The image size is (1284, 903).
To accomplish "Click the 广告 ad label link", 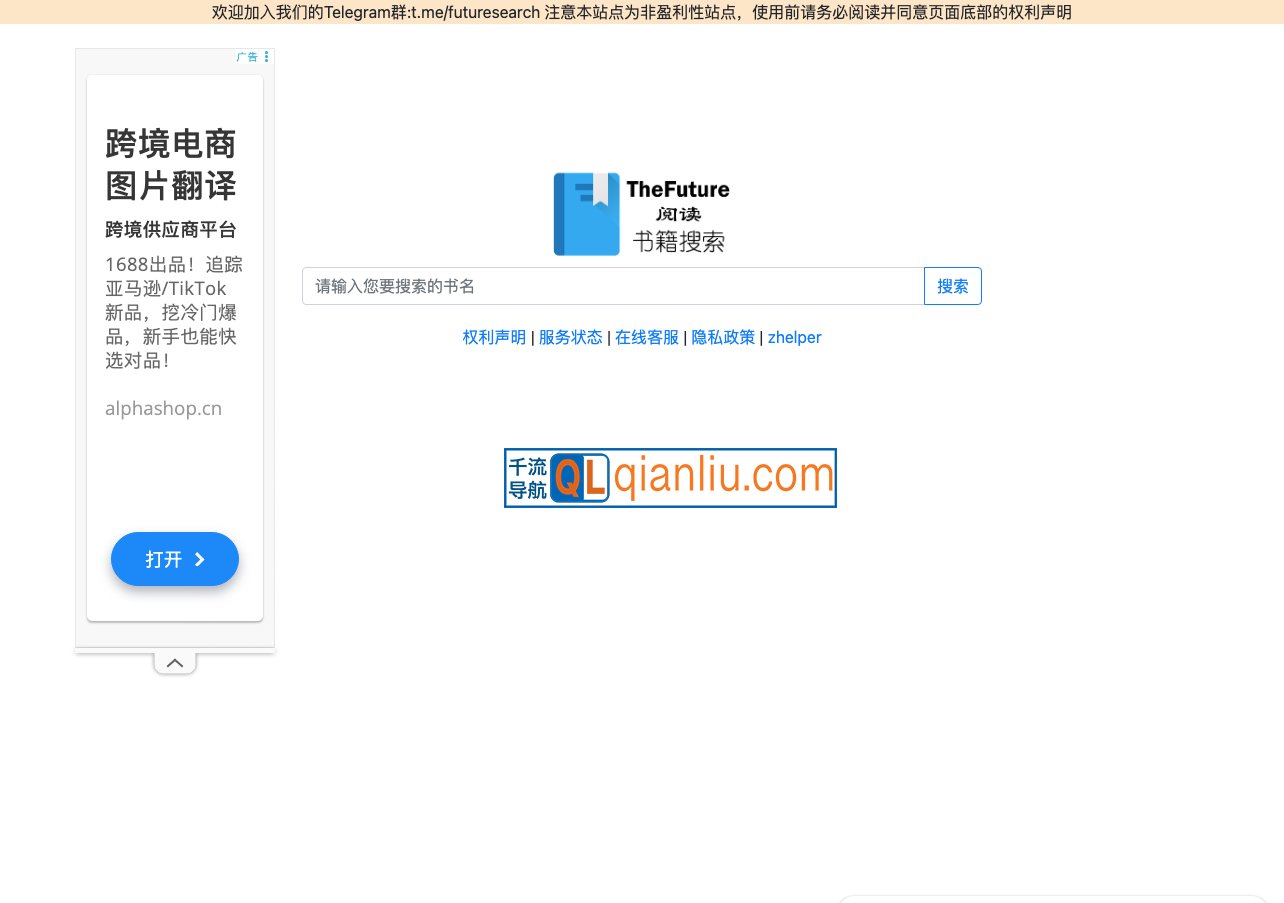I will 247,57.
